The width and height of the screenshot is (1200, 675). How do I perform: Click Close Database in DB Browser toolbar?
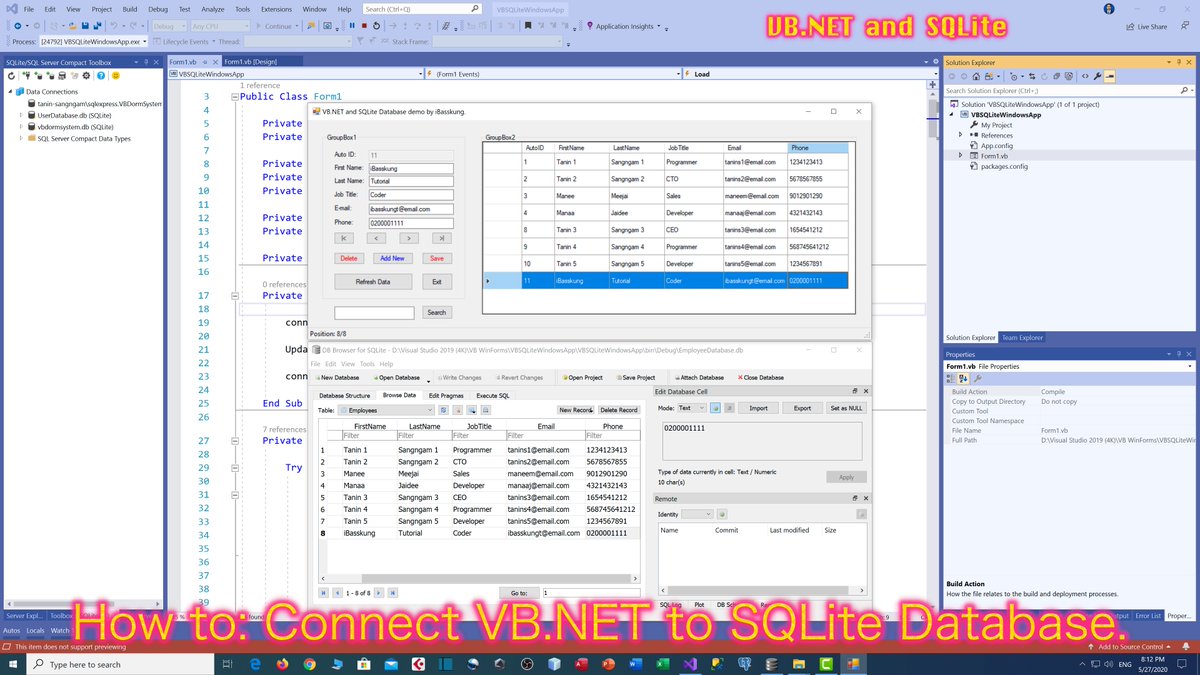pos(763,378)
